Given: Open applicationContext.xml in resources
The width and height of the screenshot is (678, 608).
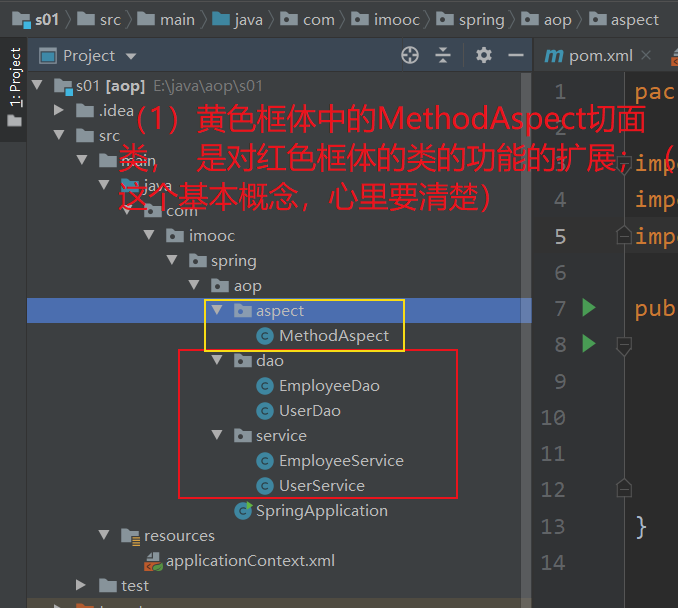Looking at the screenshot, I should [240, 561].
